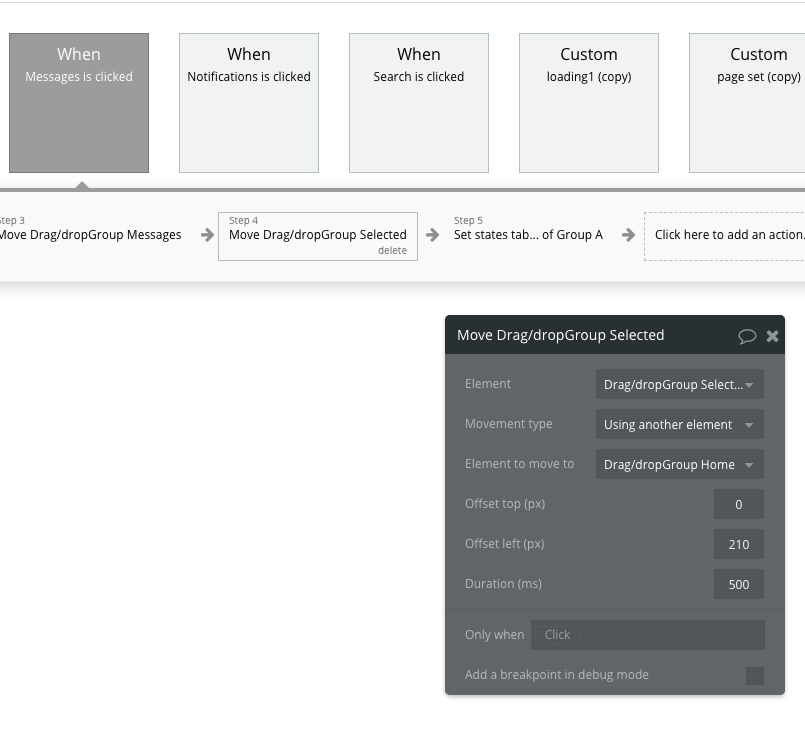Click here to add an action

click(x=728, y=235)
